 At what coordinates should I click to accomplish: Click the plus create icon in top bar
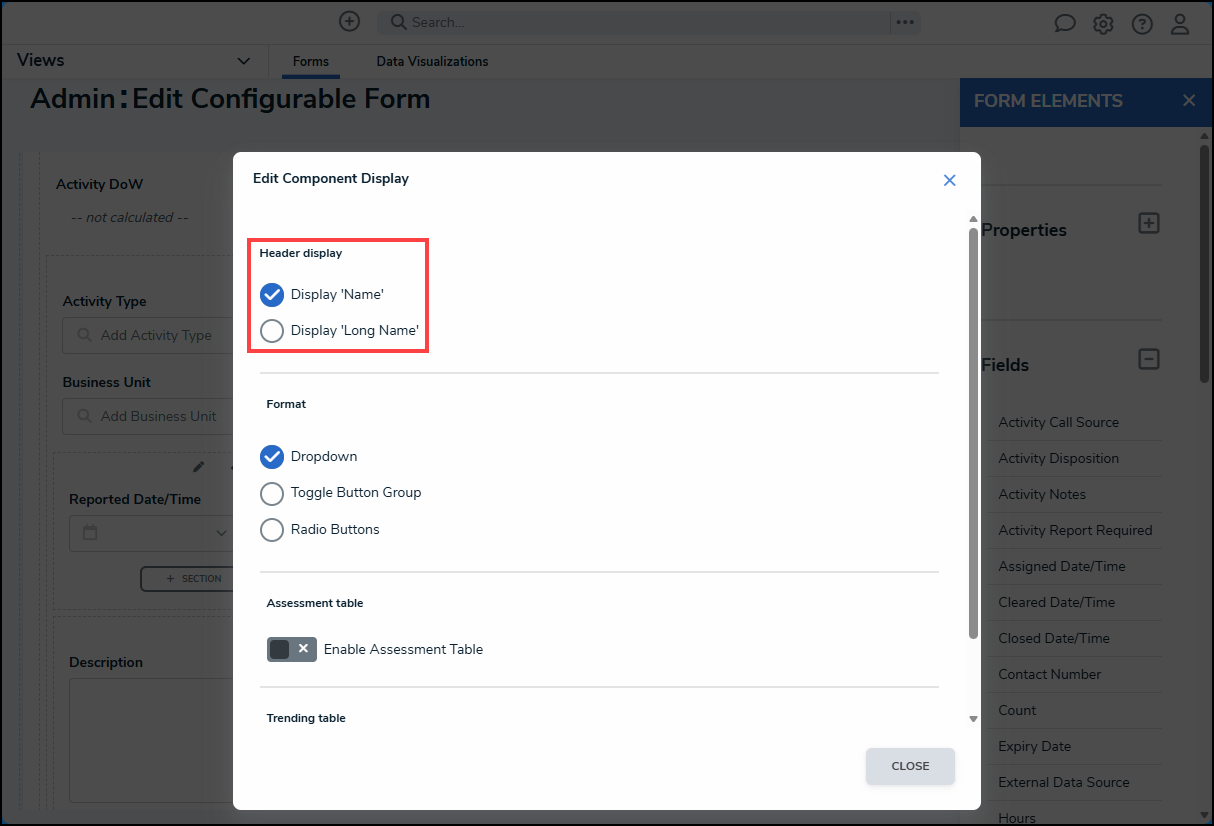pyautogui.click(x=349, y=21)
